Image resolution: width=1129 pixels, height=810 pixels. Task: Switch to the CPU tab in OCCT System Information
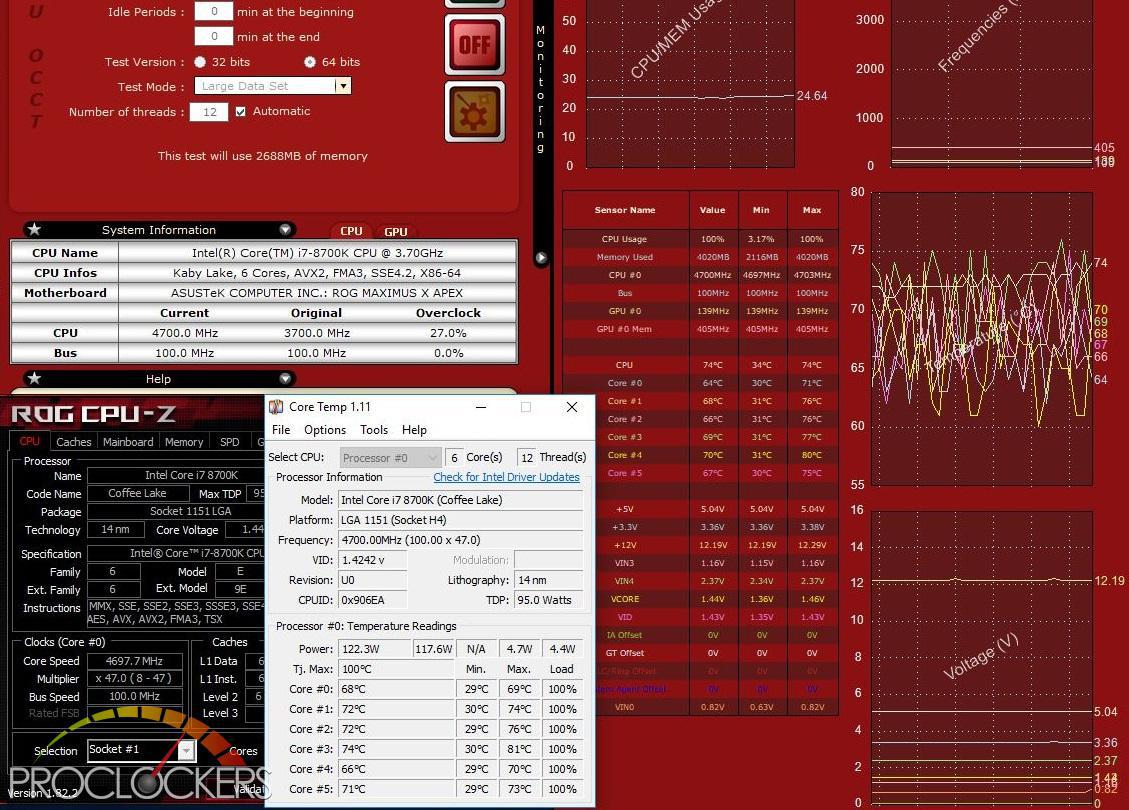point(351,231)
